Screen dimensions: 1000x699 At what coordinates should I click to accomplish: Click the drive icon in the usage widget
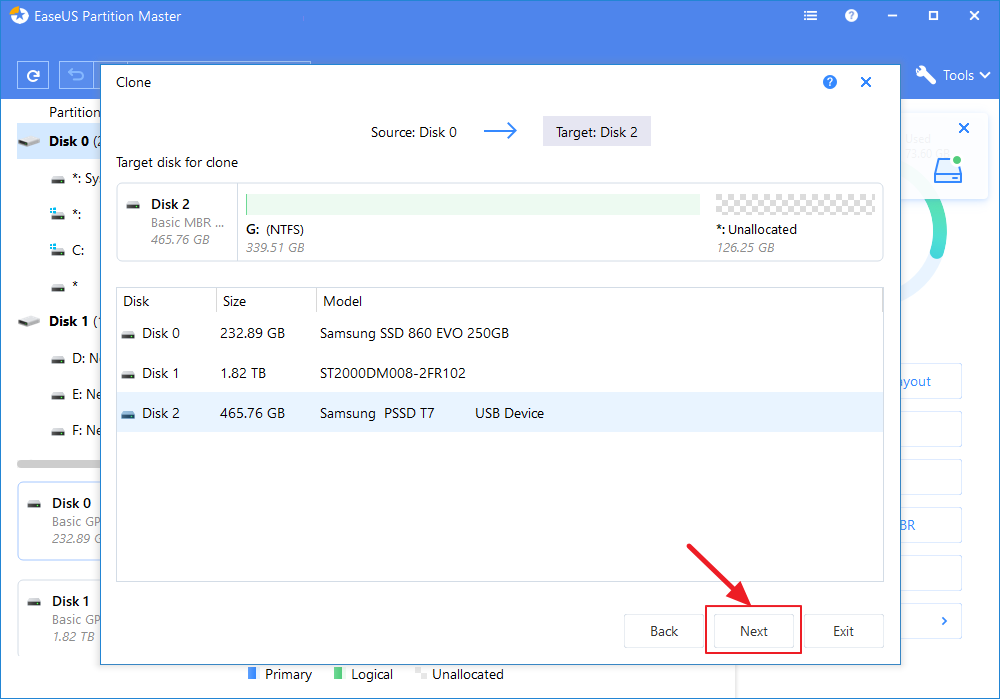click(948, 170)
